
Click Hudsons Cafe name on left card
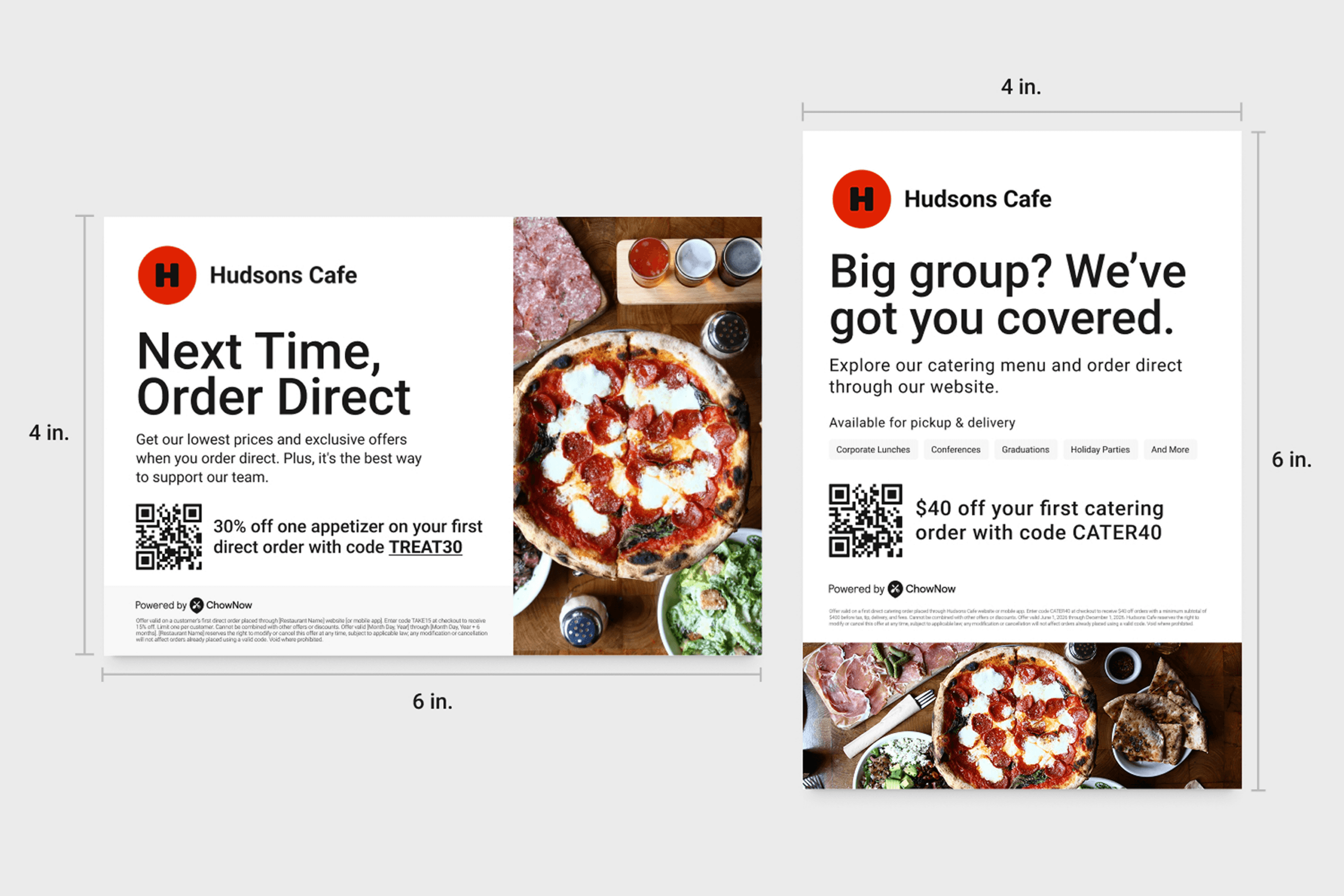(283, 275)
